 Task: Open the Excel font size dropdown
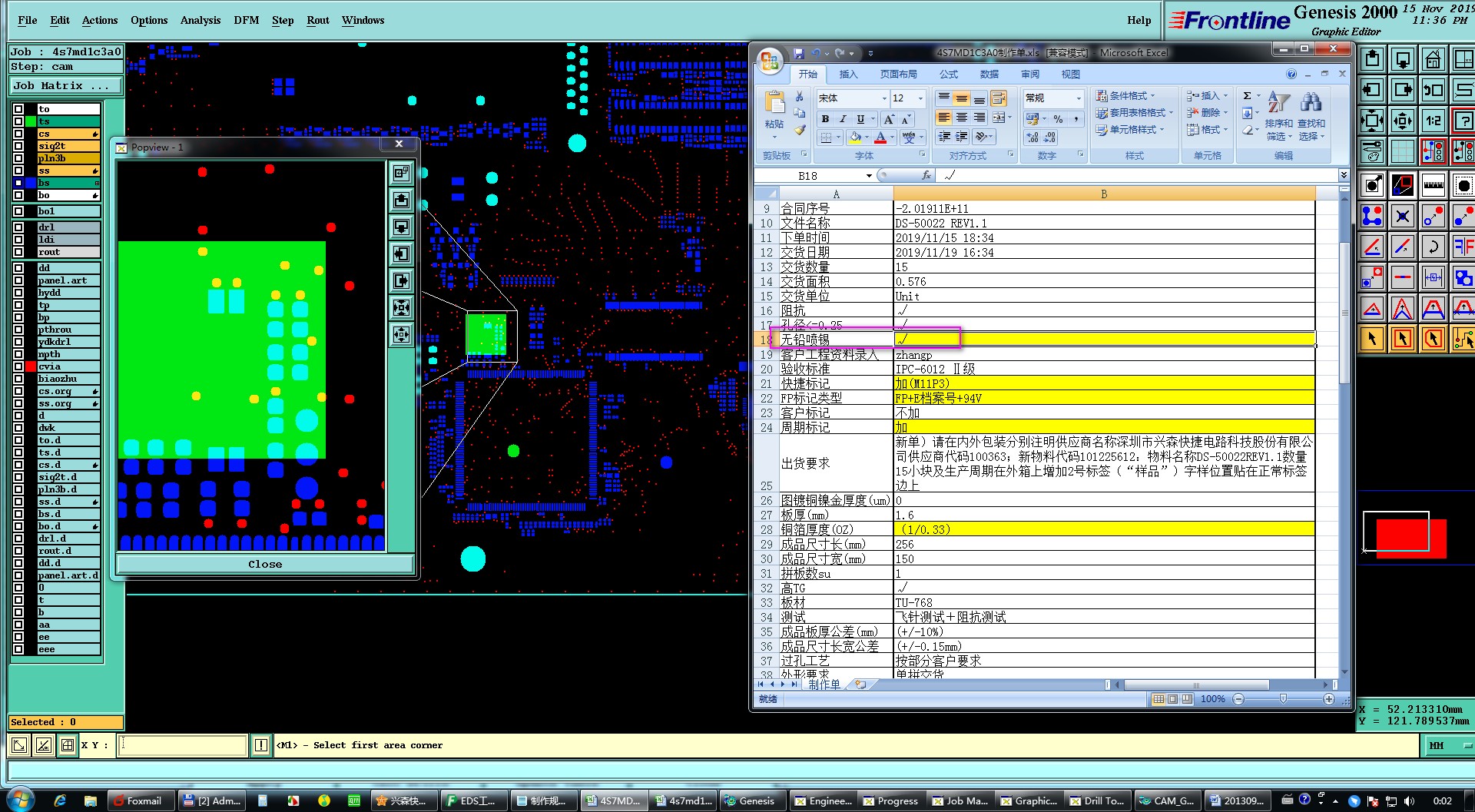point(920,98)
